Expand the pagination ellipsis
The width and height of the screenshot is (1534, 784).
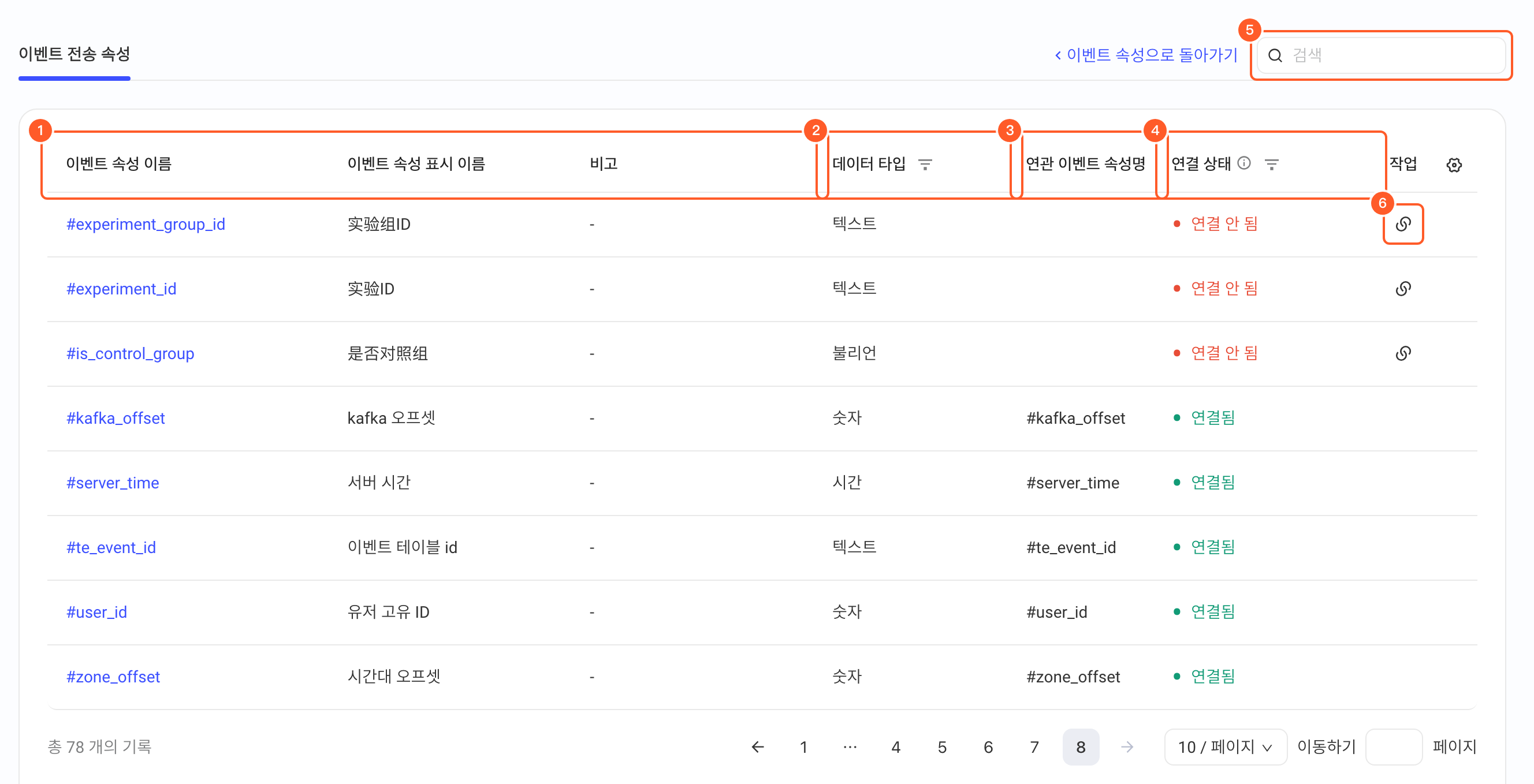coord(850,746)
